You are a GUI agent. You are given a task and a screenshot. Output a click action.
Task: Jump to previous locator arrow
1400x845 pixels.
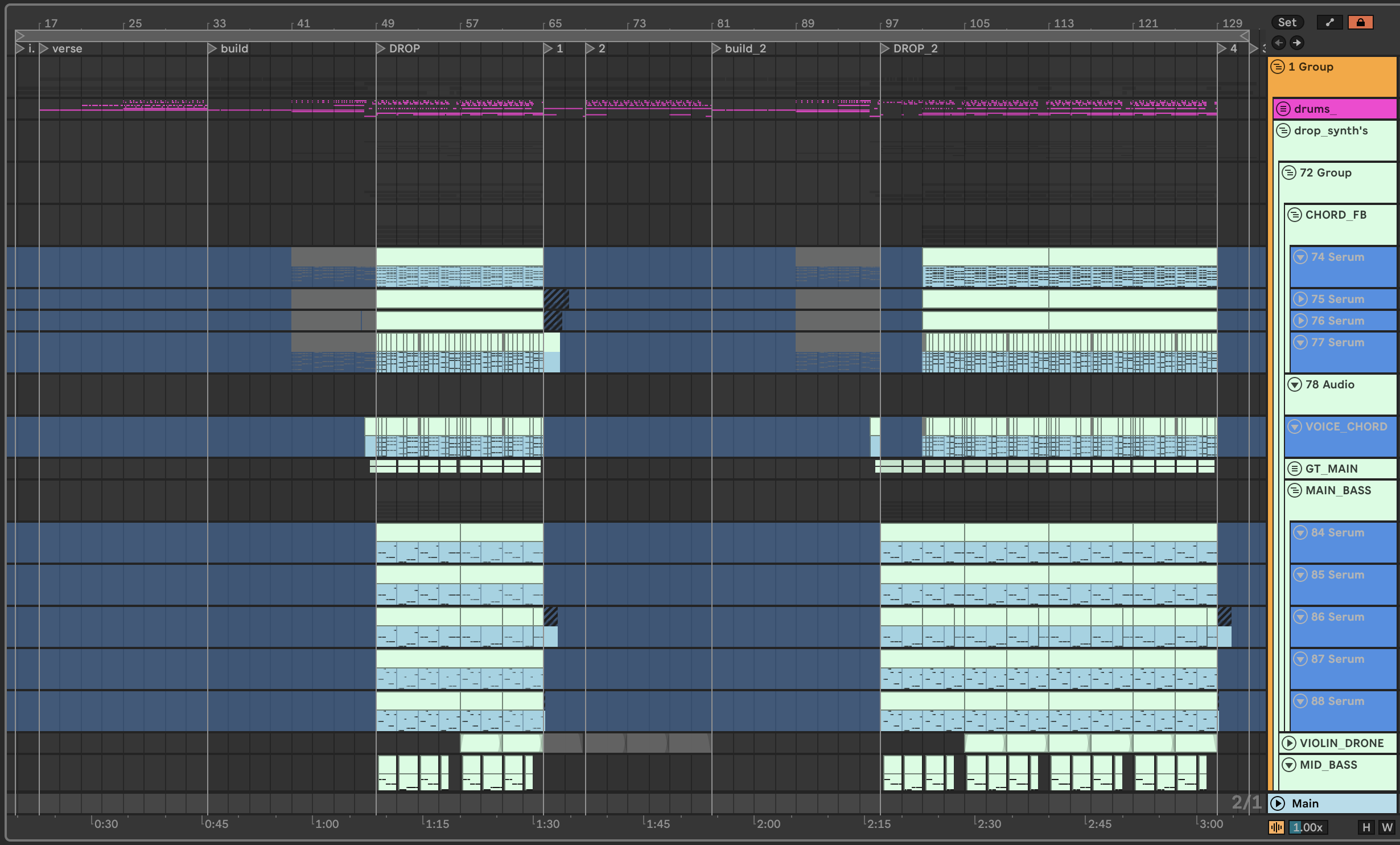pos(1279,43)
